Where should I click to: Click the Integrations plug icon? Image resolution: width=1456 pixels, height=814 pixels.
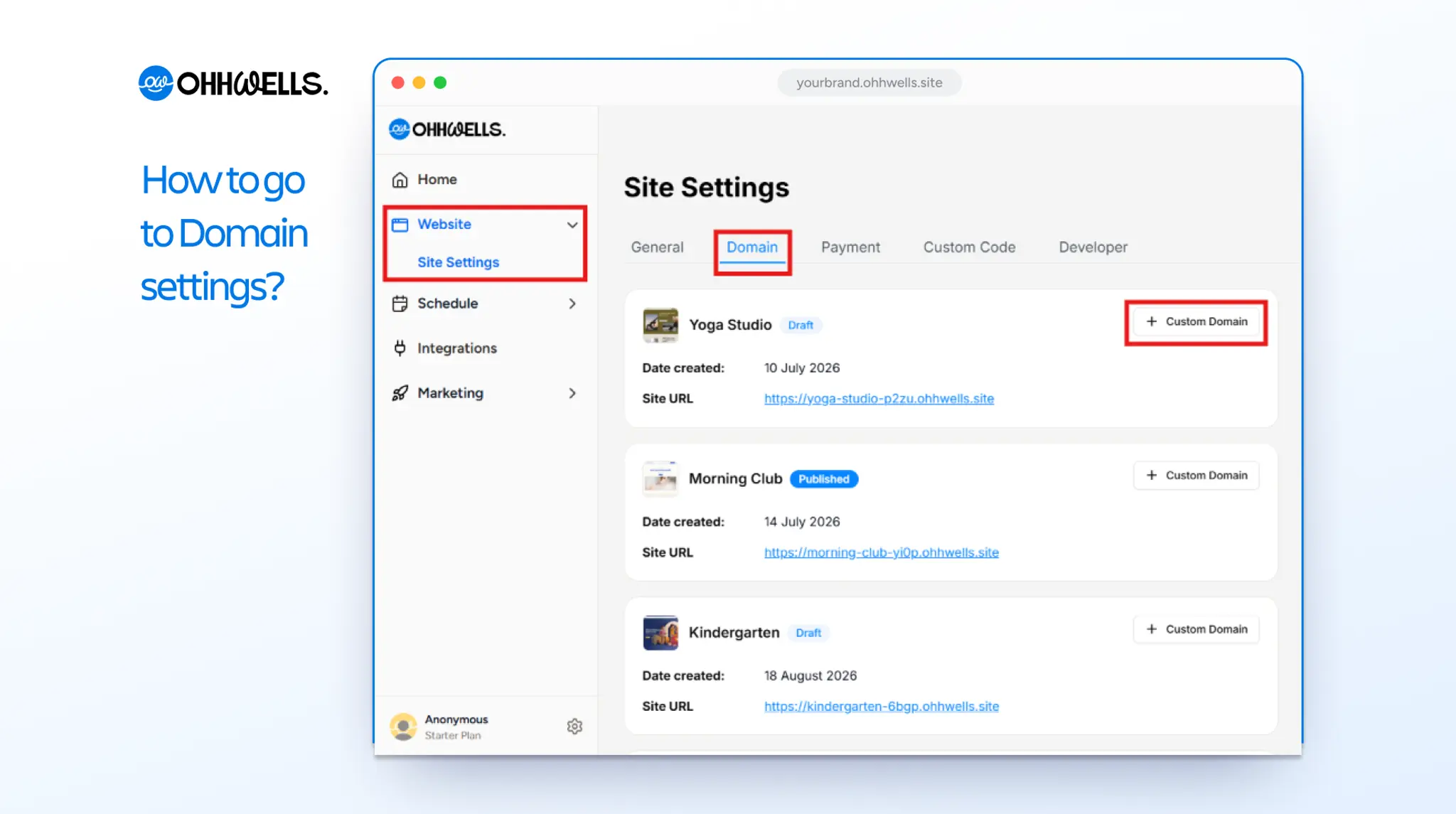tap(400, 348)
